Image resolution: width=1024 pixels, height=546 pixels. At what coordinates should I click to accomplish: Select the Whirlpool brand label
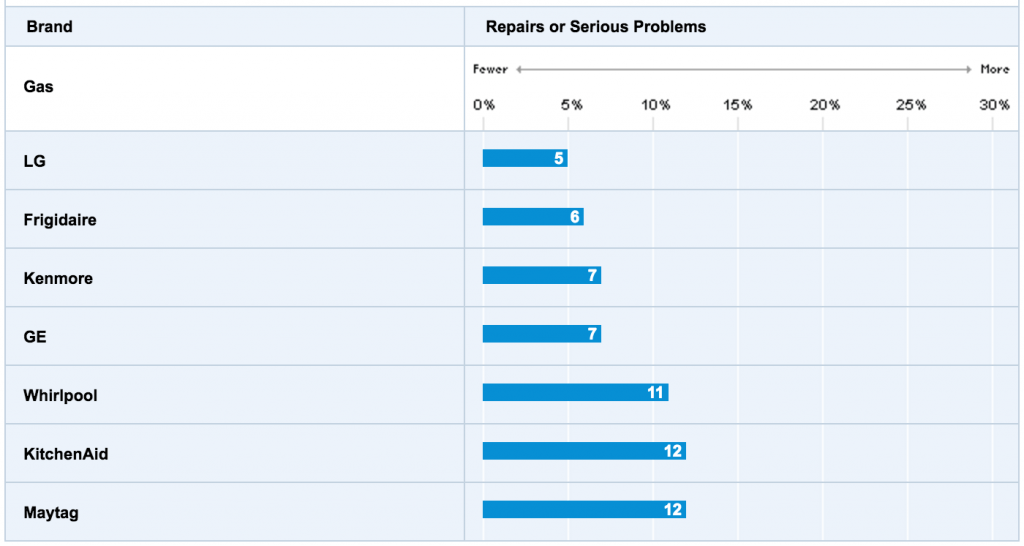point(60,396)
